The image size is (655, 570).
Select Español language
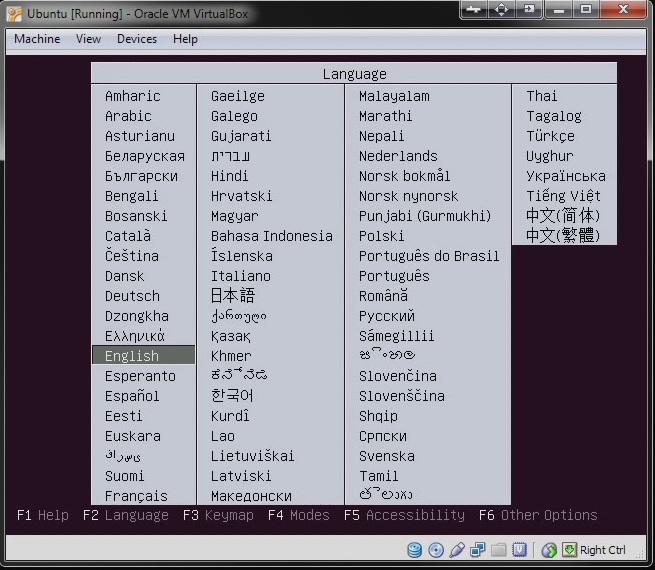point(132,396)
